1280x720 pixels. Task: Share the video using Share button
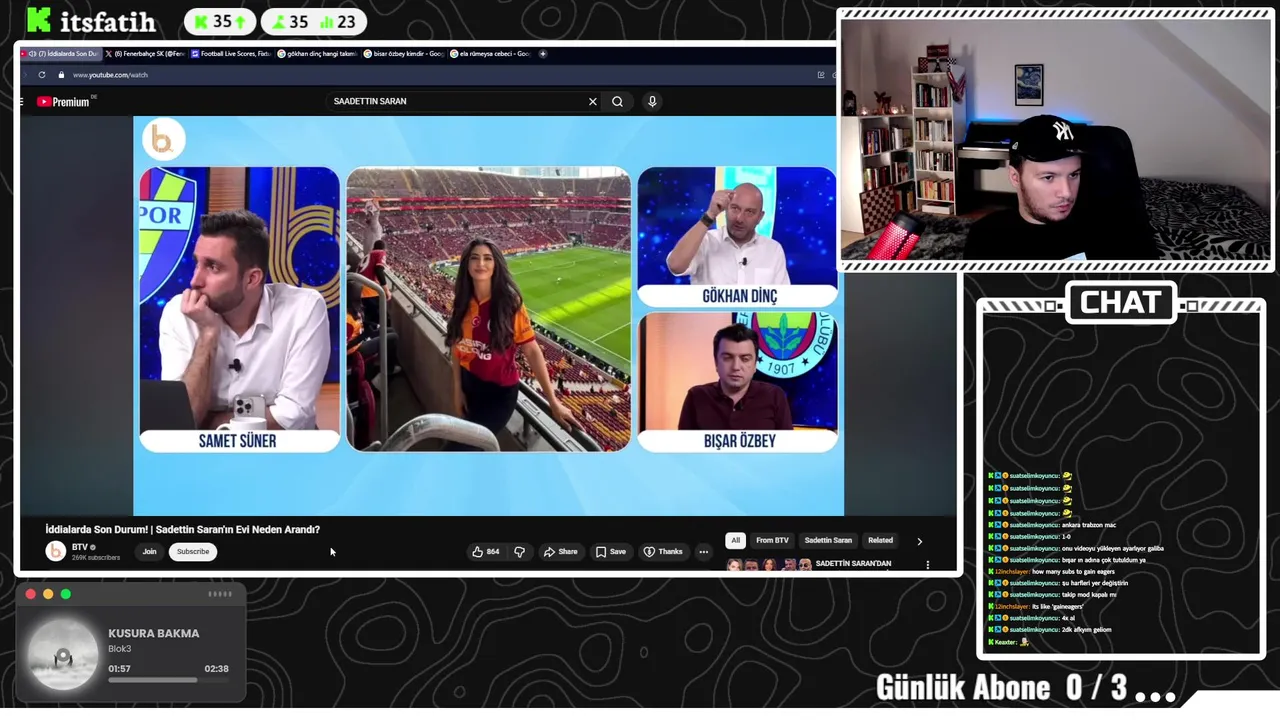[561, 552]
